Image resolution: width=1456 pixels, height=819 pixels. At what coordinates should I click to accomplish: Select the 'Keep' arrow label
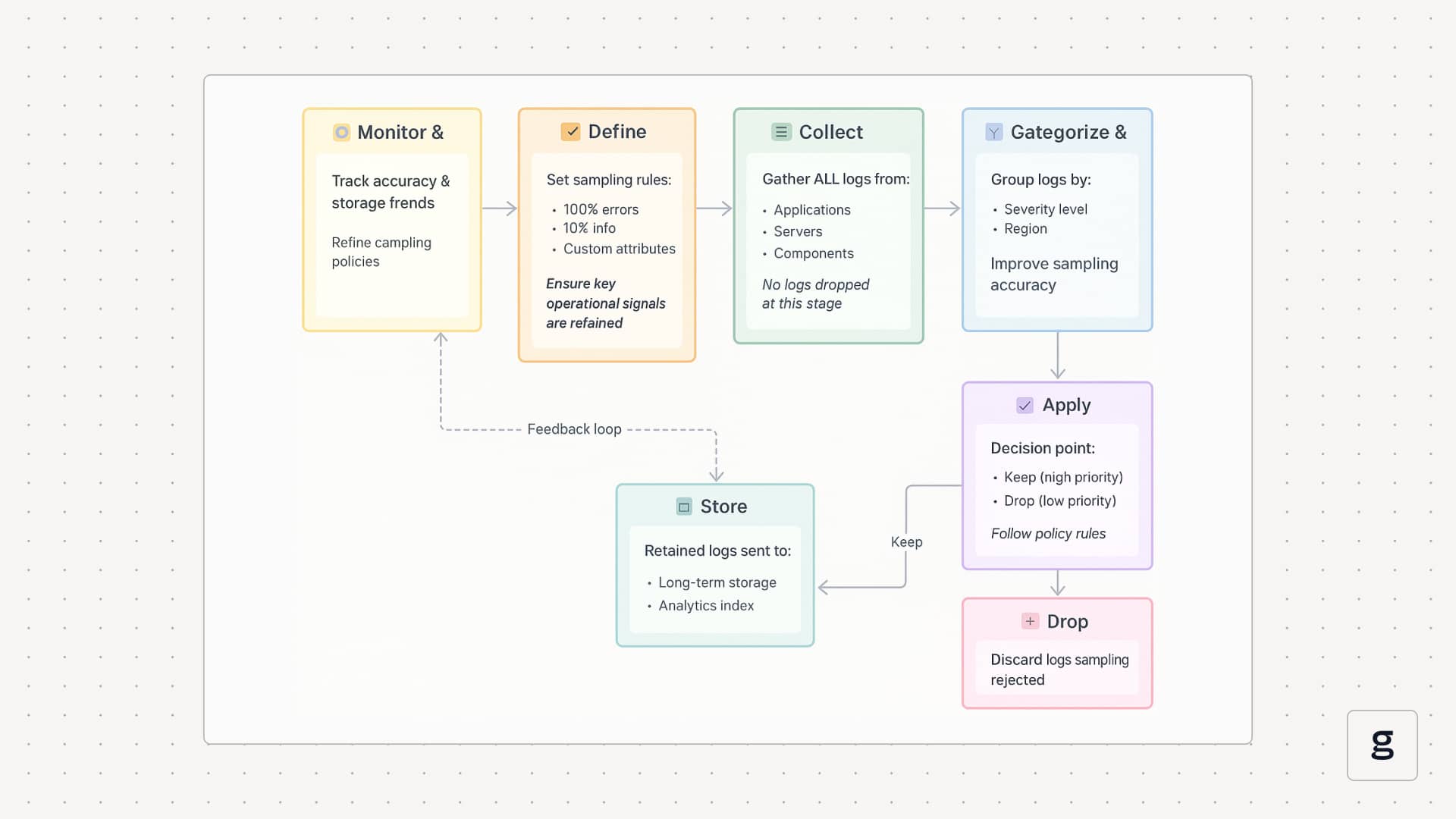(906, 542)
